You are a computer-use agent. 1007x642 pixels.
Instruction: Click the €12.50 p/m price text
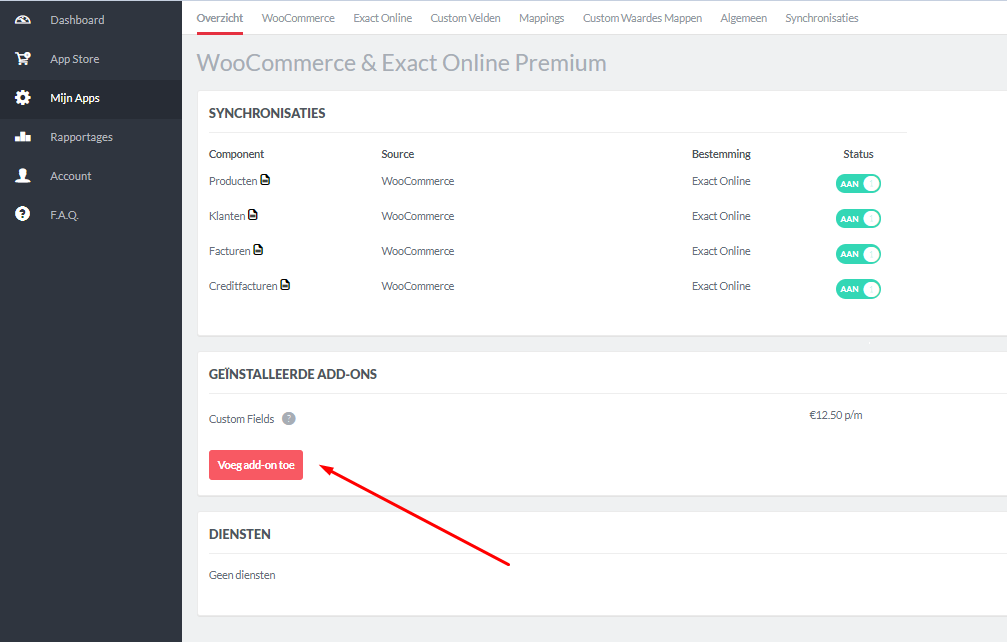click(836, 415)
